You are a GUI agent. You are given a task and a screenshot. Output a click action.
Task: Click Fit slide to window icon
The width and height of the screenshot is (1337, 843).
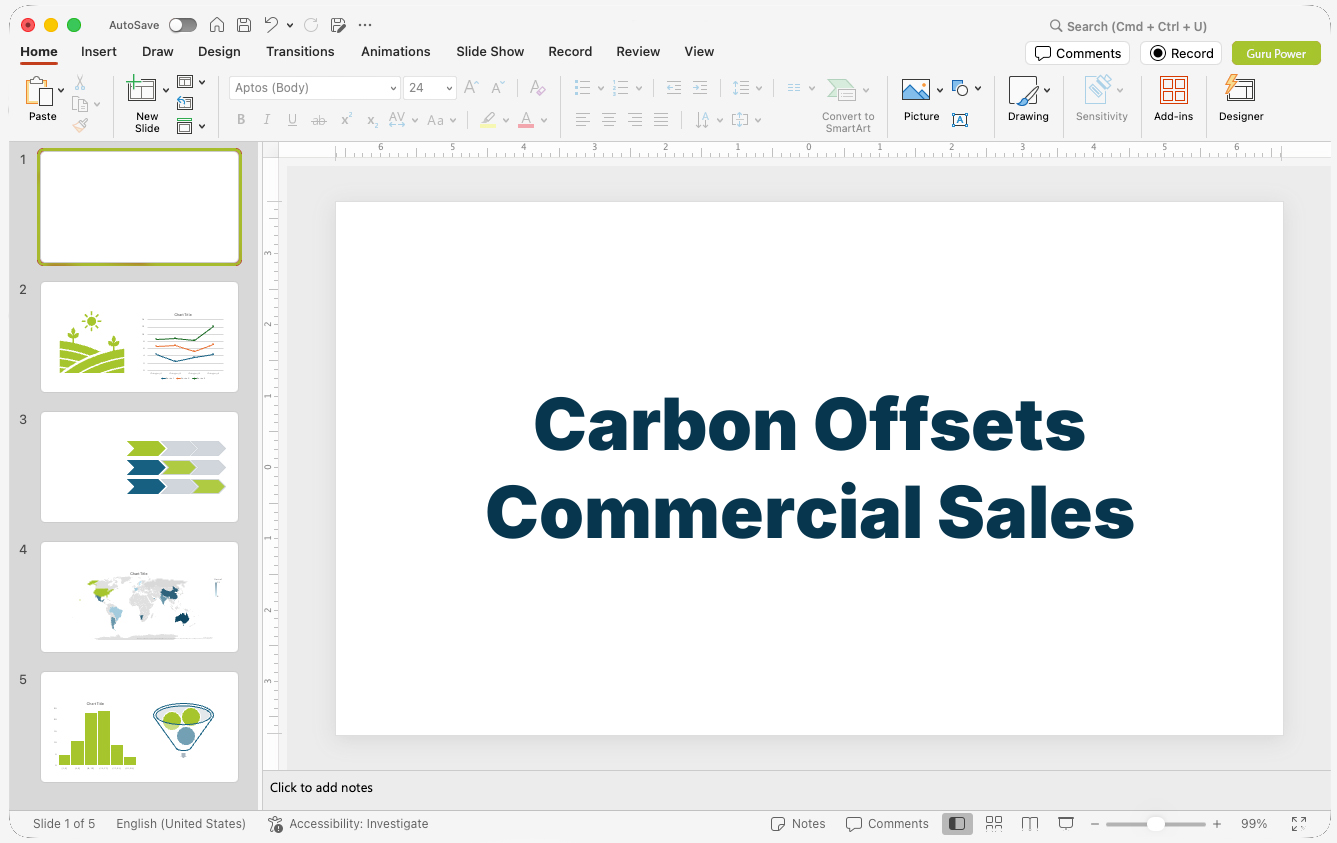[x=1299, y=823]
